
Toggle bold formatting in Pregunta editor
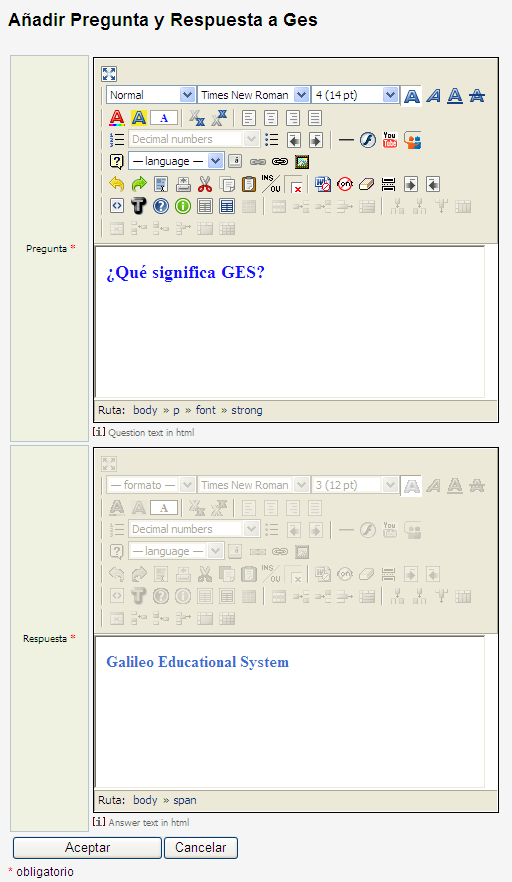pyautogui.click(x=412, y=96)
